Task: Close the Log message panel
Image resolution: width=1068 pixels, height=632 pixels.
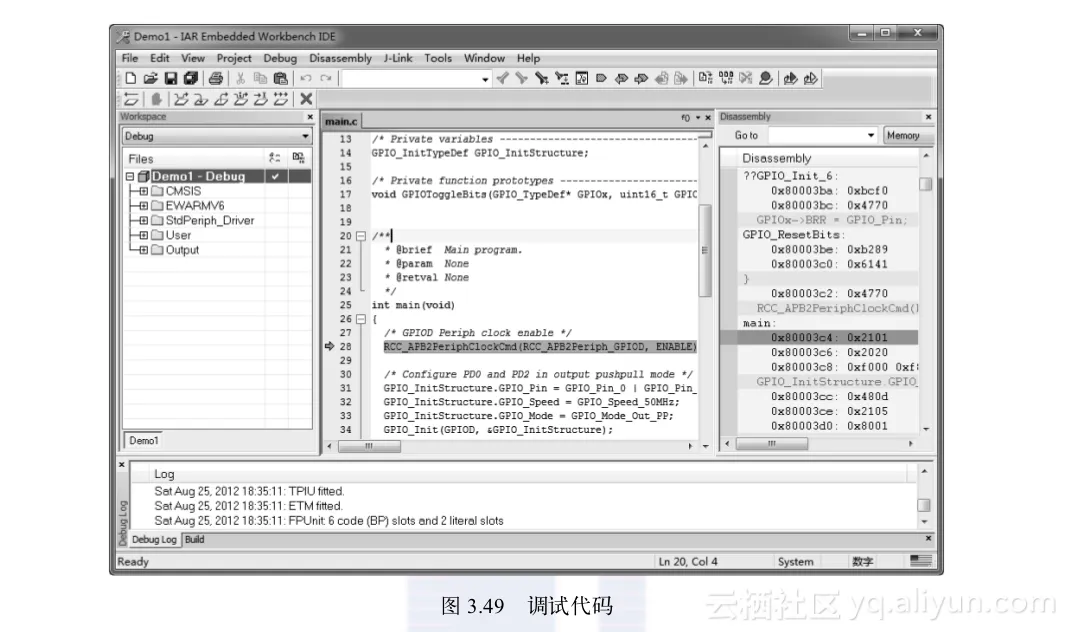Action: click(122, 464)
